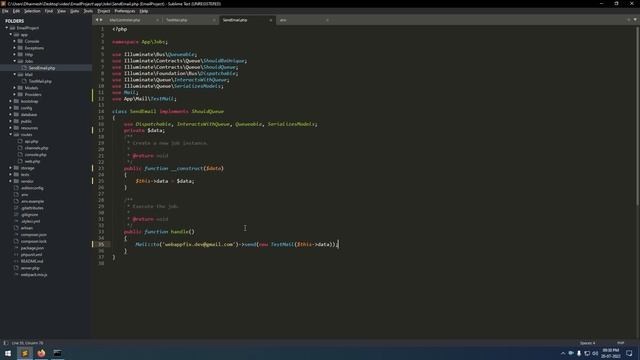Image resolution: width=640 pixels, height=360 pixels.
Task: Expand the public folder
Action: 11,121
